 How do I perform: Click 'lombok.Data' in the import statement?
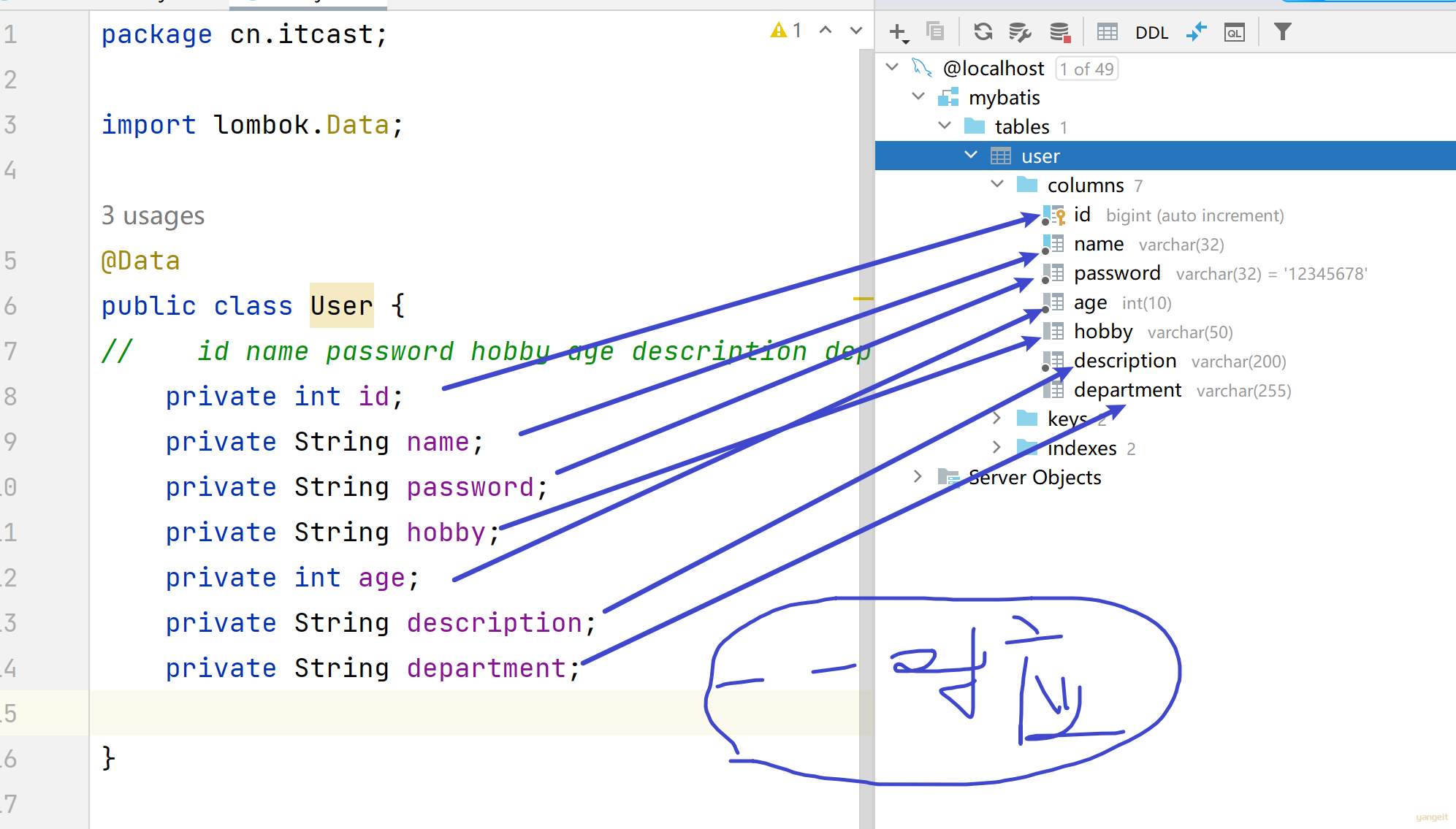(301, 125)
